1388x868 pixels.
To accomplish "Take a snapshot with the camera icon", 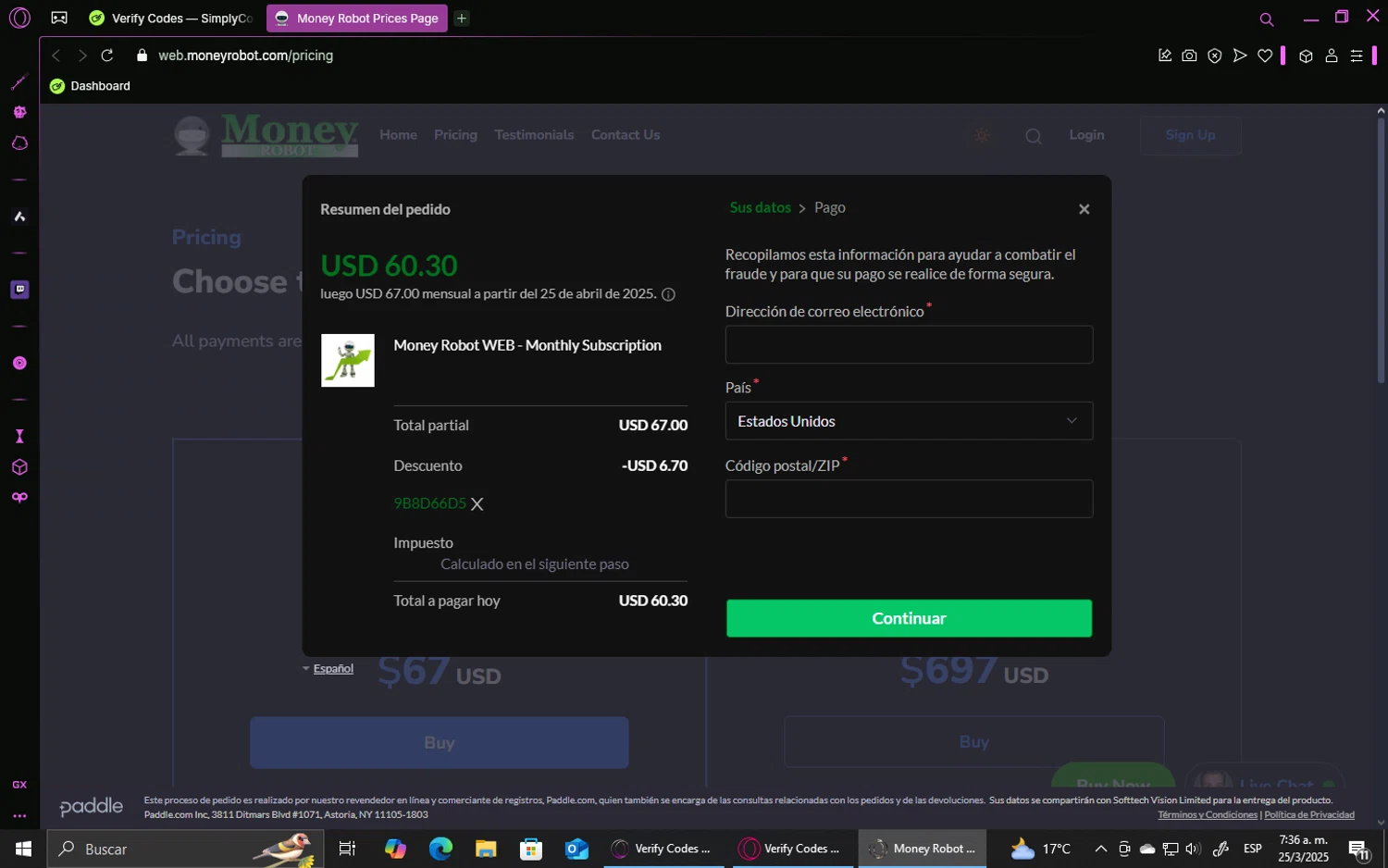I will click(1190, 56).
